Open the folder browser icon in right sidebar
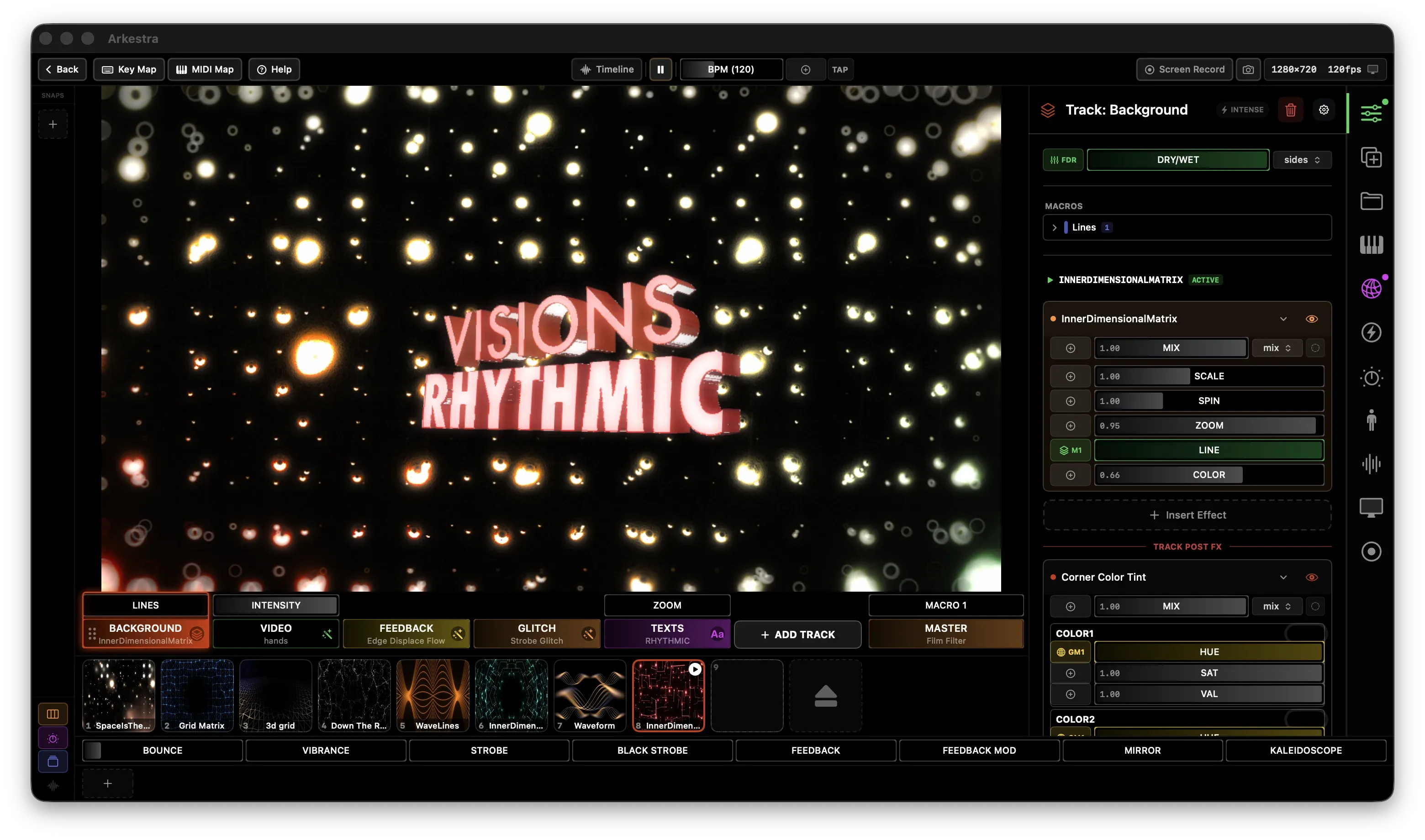 [1371, 201]
